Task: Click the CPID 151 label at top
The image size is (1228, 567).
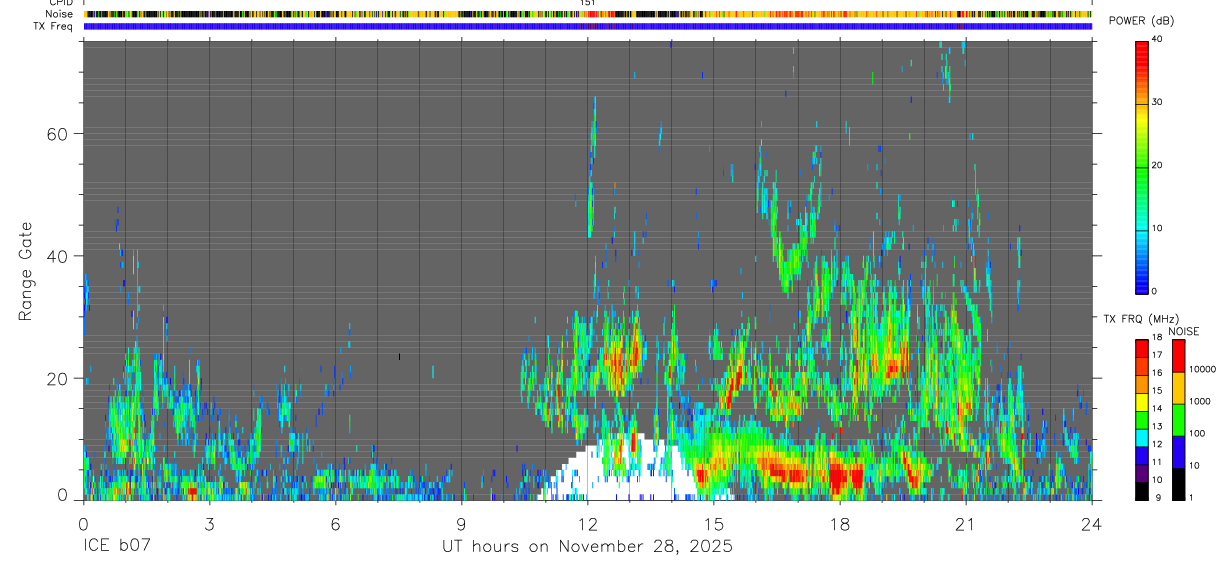Action: coord(588,3)
